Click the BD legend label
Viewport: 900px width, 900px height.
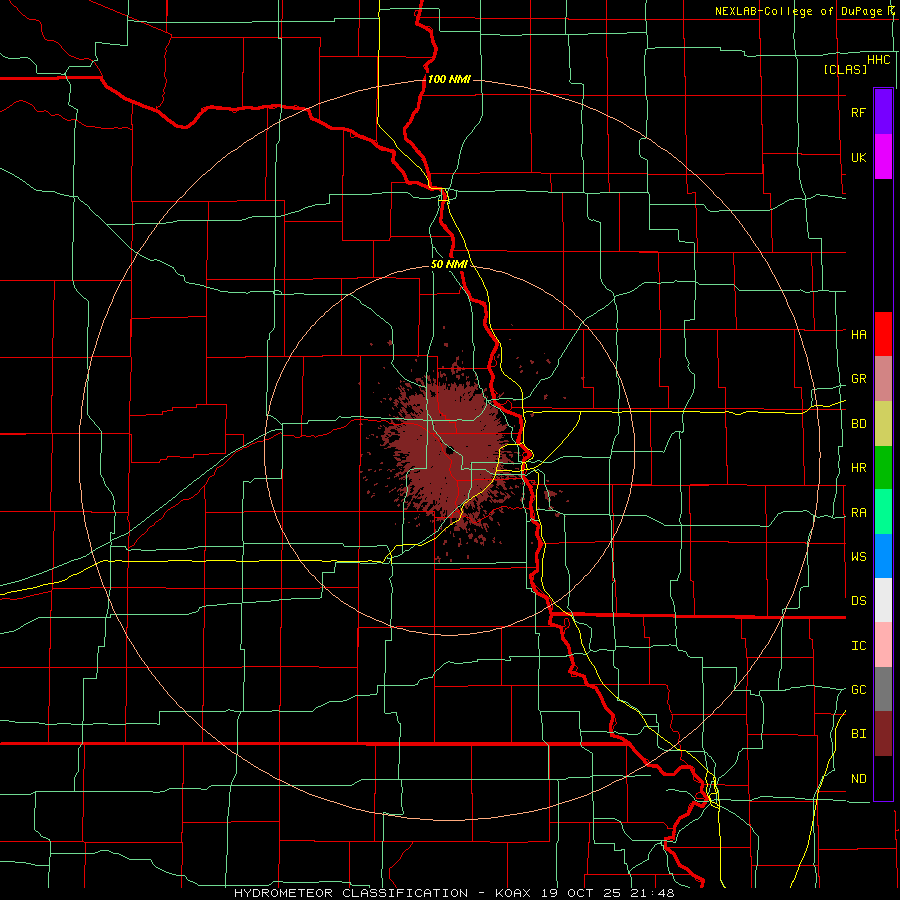(859, 424)
